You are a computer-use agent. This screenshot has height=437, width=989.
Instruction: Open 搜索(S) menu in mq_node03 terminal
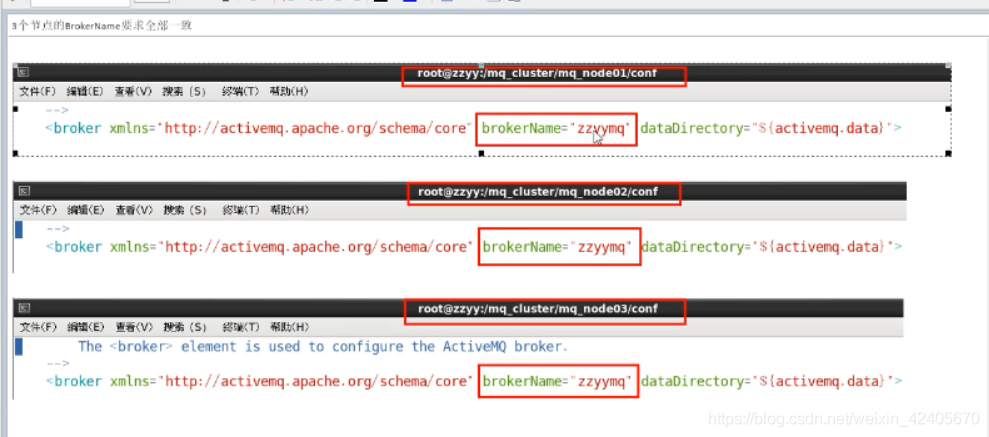pos(185,327)
